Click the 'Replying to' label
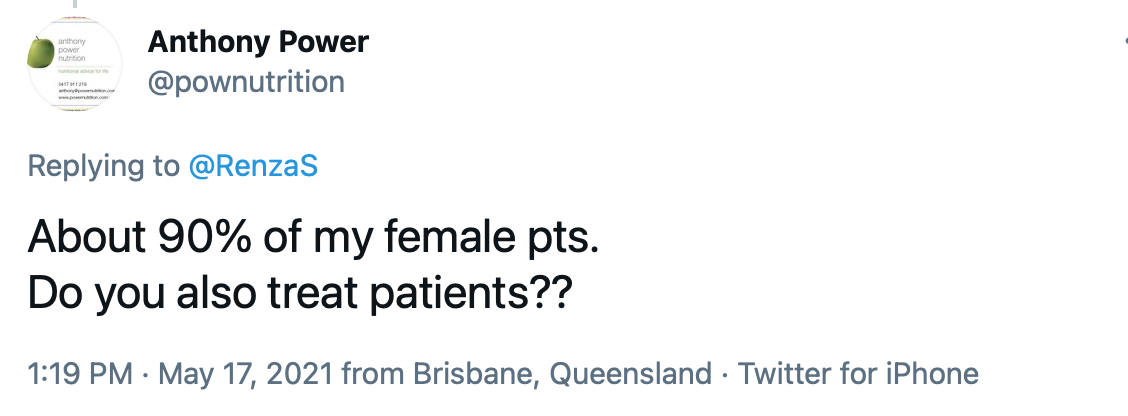1128x416 pixels. click(104, 165)
